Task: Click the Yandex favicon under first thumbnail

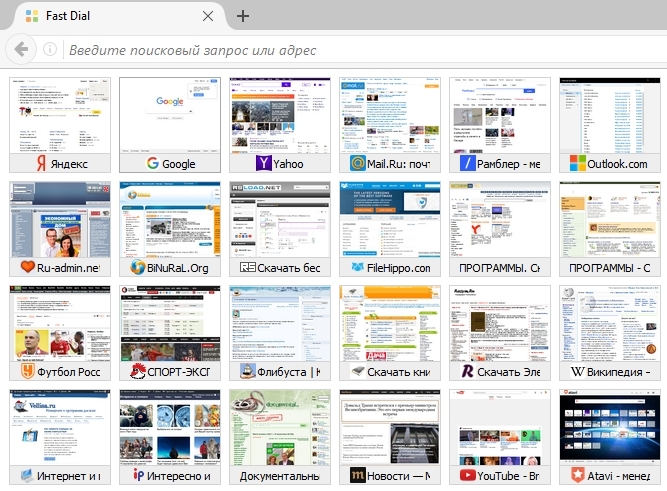Action: (x=41, y=163)
